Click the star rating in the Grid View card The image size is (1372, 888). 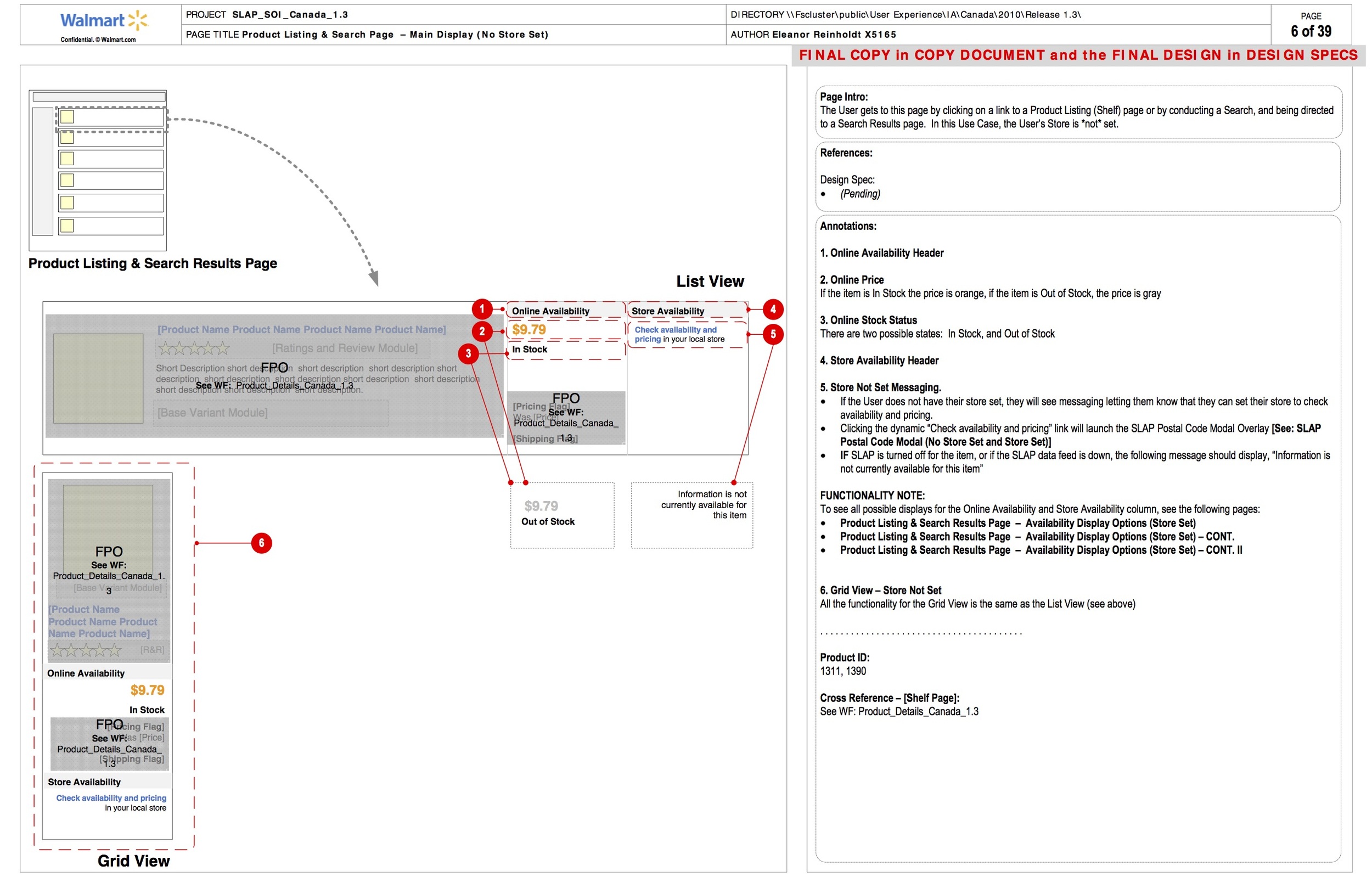(x=85, y=651)
